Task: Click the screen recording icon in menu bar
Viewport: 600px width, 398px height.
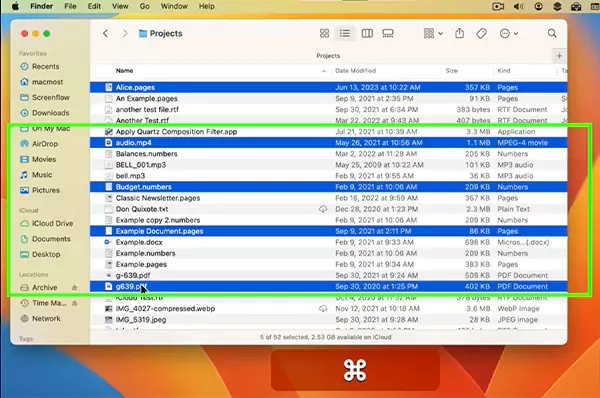Action: tap(498, 7)
